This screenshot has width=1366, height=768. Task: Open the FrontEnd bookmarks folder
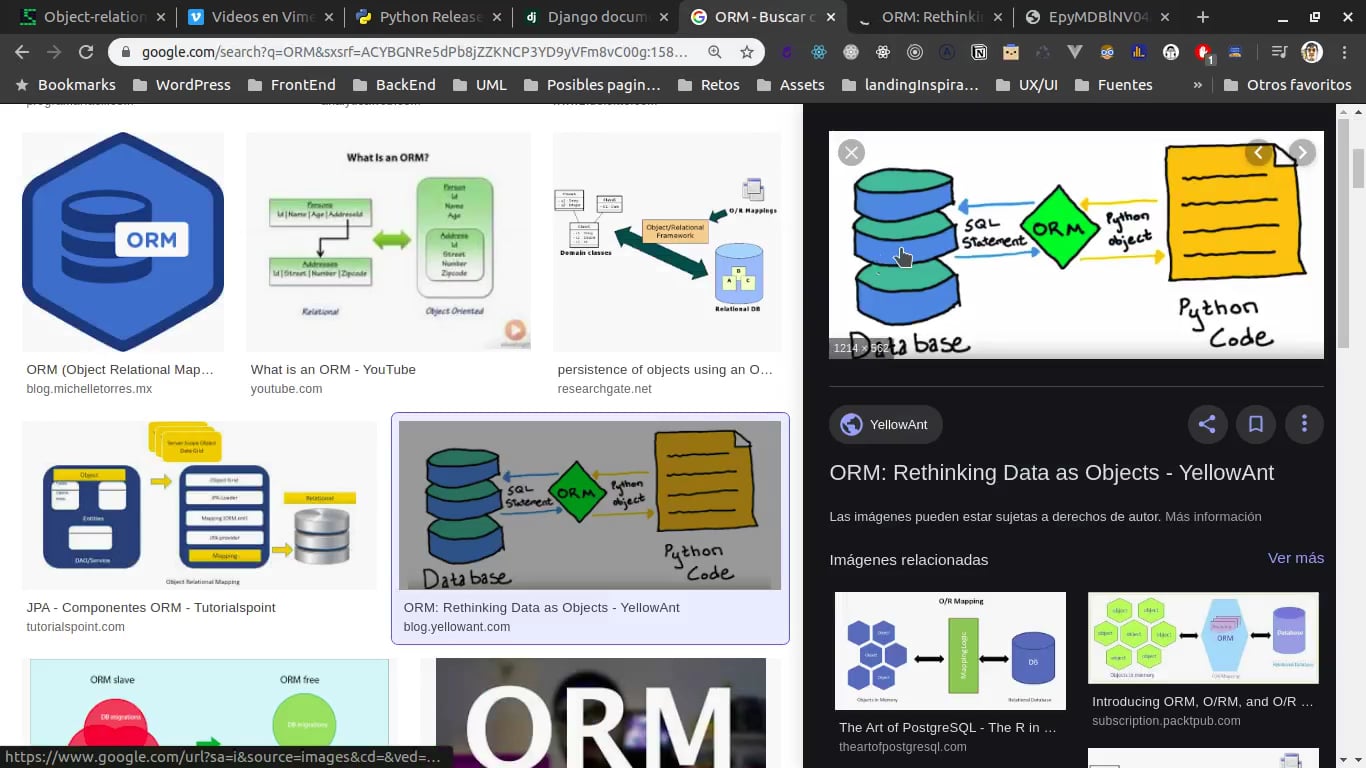(x=291, y=85)
